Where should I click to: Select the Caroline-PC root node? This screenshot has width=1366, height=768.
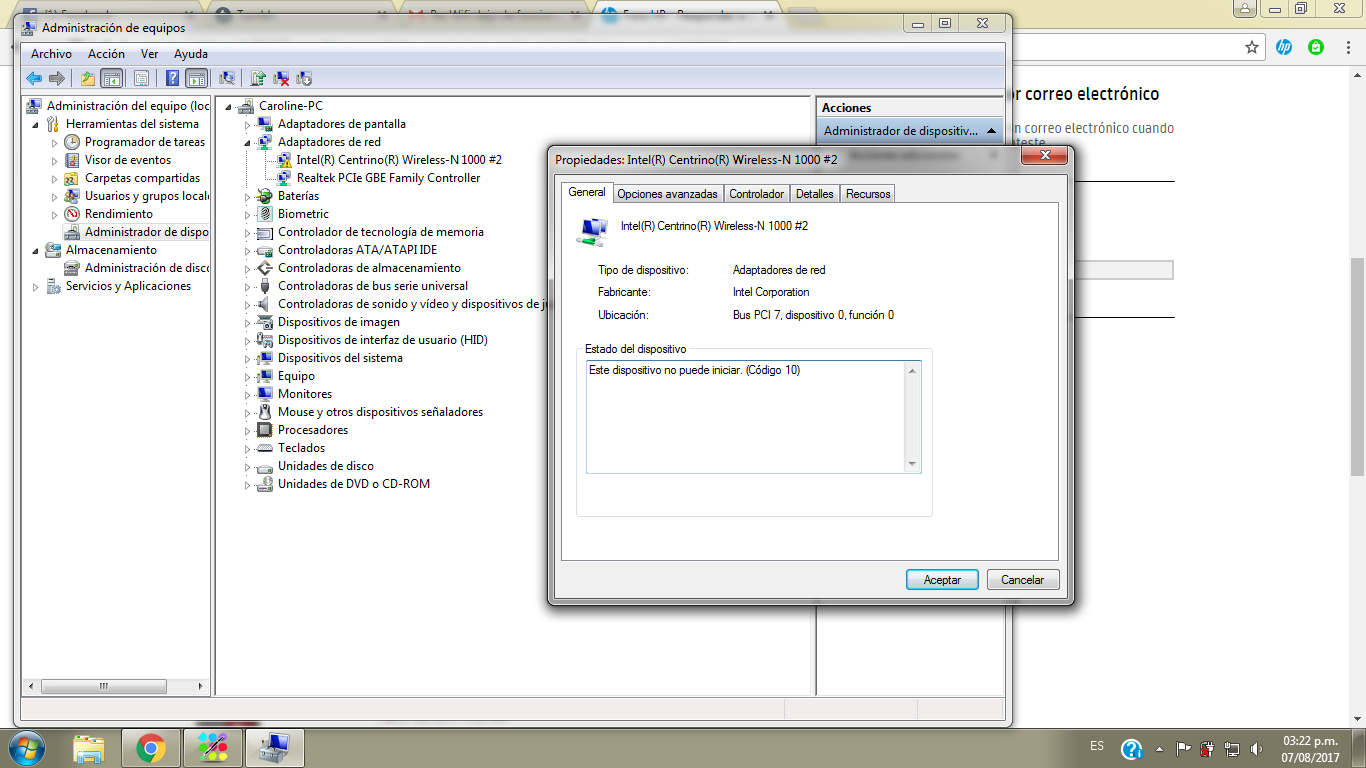290,106
